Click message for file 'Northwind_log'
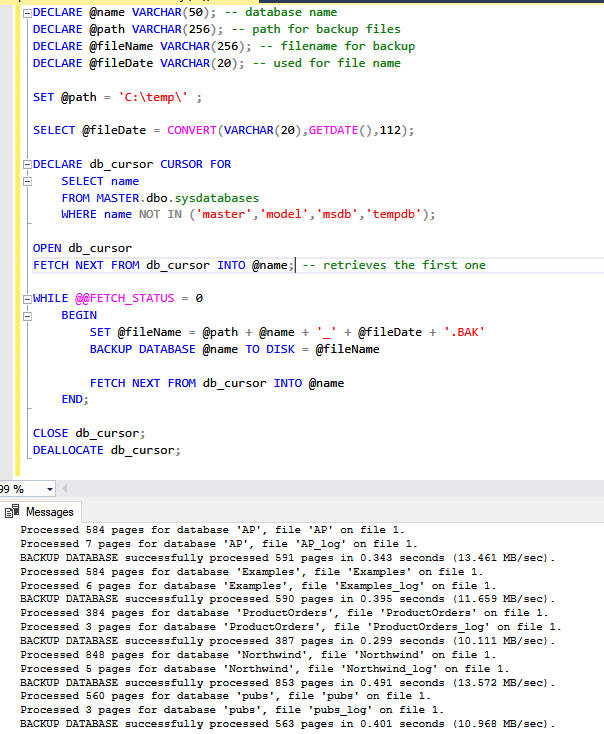 265,669
